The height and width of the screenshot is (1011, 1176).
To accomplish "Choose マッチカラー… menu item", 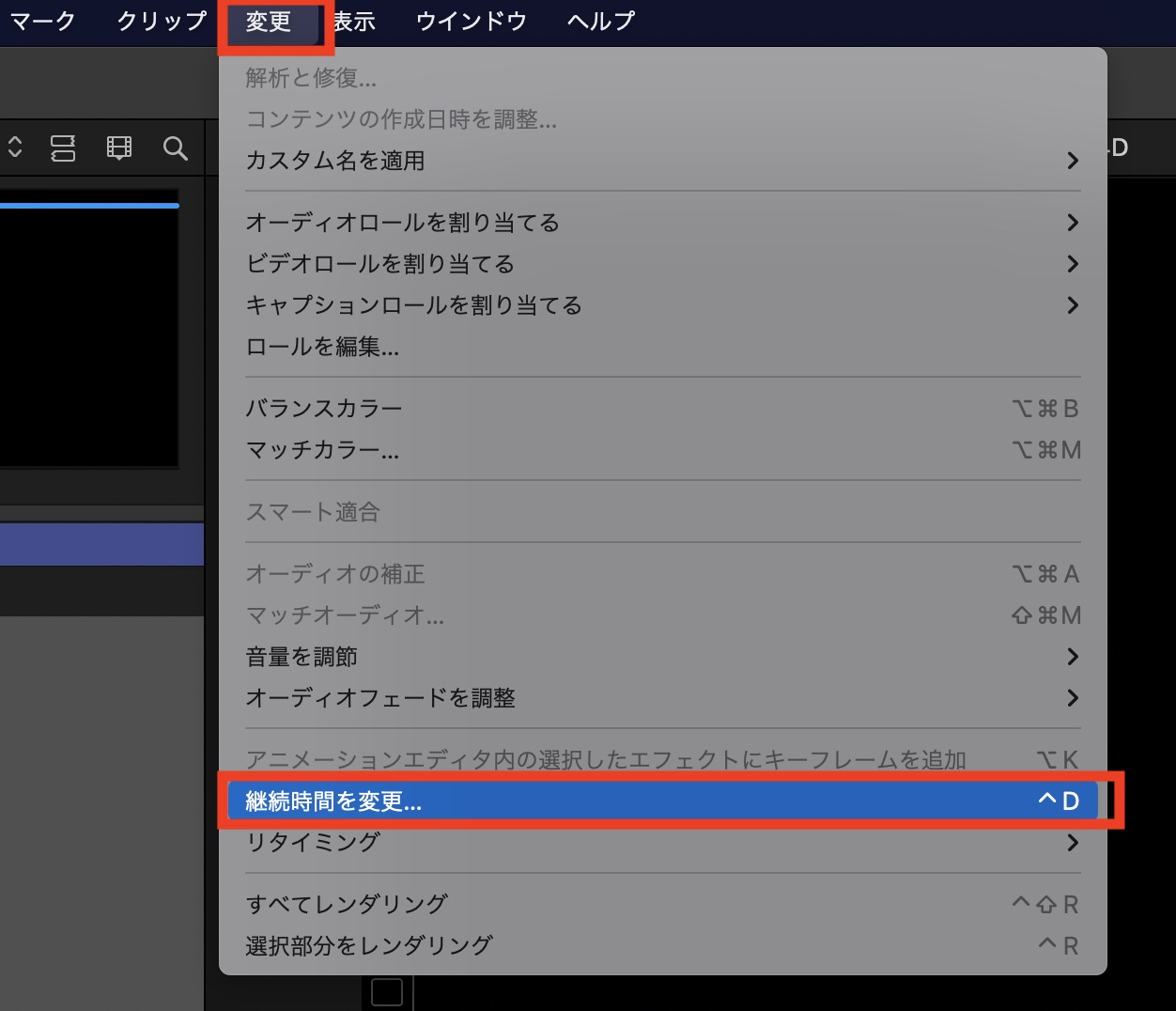I will pyautogui.click(x=322, y=450).
